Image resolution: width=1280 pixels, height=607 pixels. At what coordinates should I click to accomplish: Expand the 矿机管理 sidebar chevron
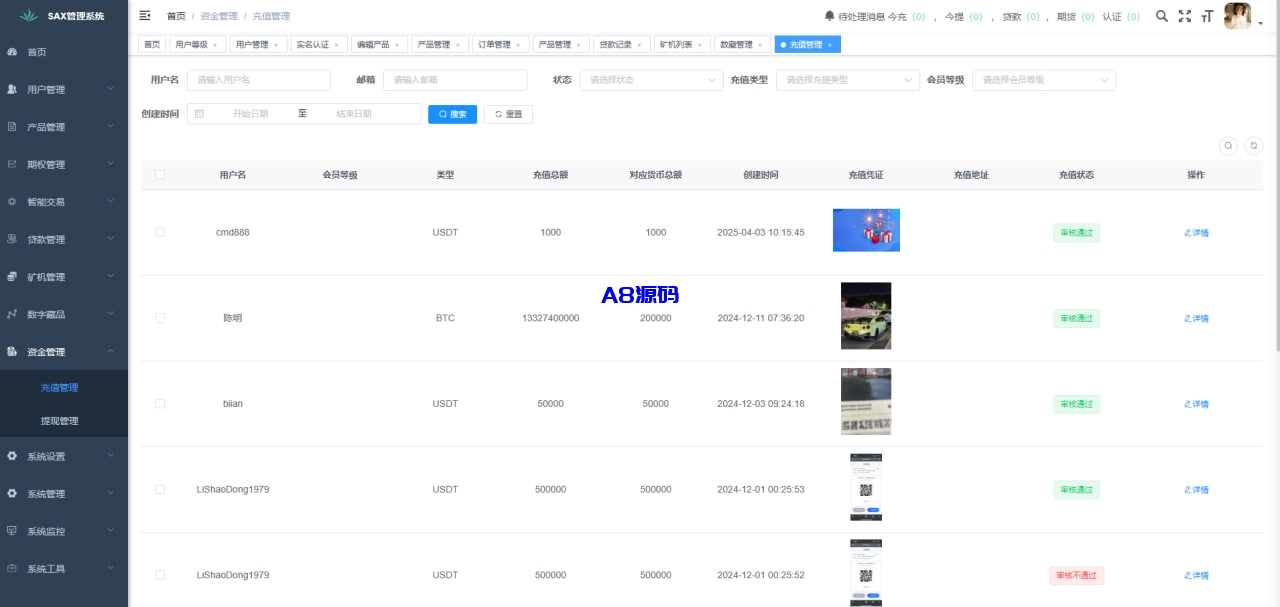(x=111, y=277)
